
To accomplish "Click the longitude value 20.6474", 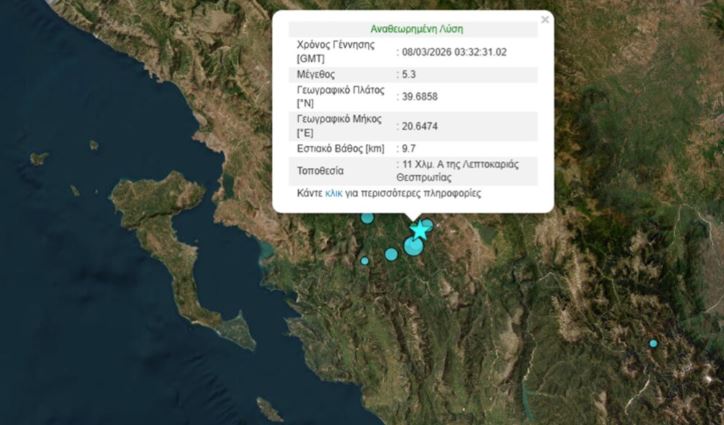I will click(419, 126).
